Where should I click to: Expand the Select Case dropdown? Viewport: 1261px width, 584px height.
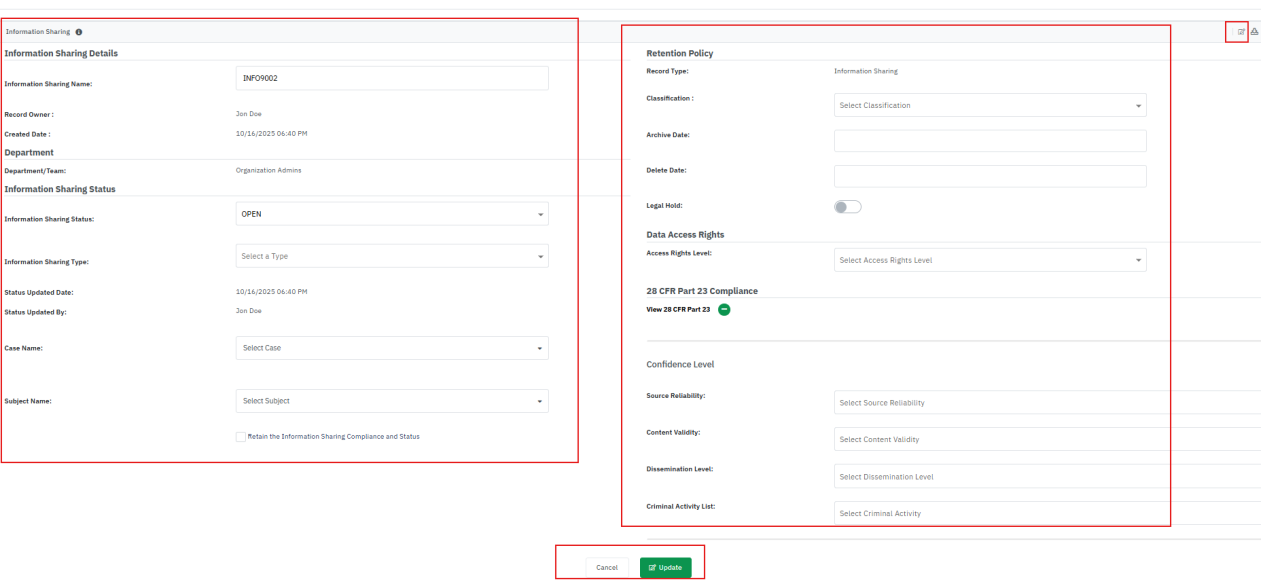[x=392, y=348]
